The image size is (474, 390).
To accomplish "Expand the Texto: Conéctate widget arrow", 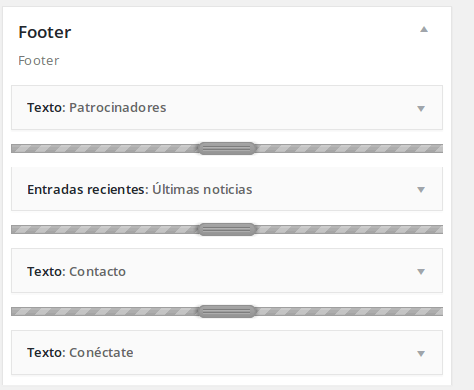I will click(x=421, y=353).
